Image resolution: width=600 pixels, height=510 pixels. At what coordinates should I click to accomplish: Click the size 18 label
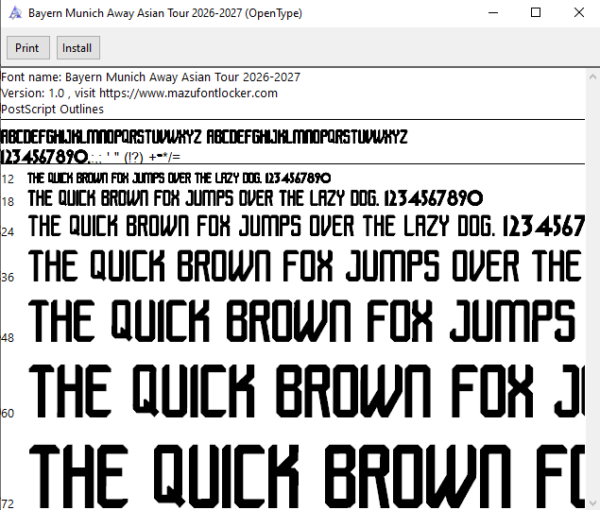coord(7,202)
